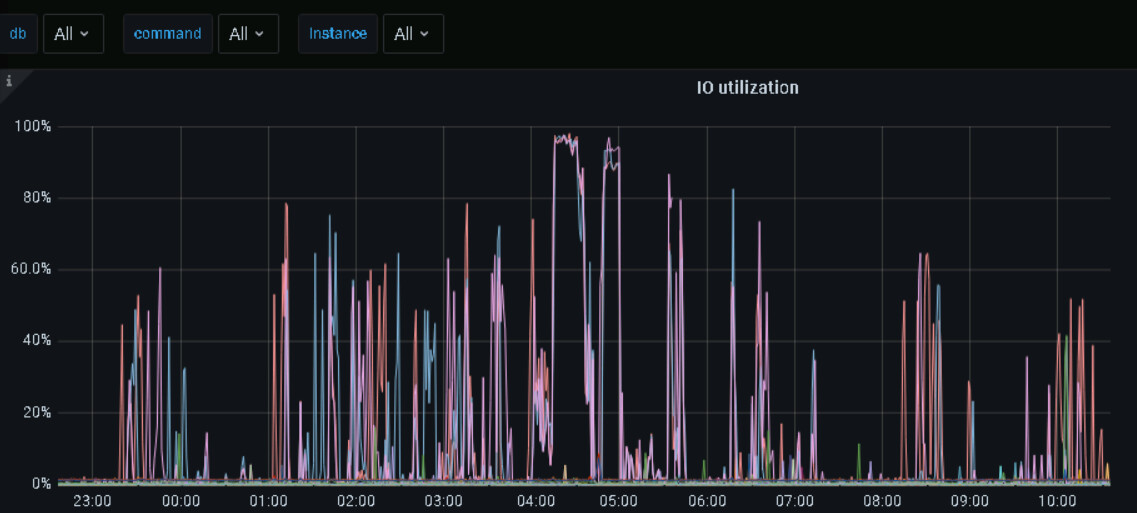1137x513 pixels.
Task: Click the 08:00 time axis label
Action: 882,501
